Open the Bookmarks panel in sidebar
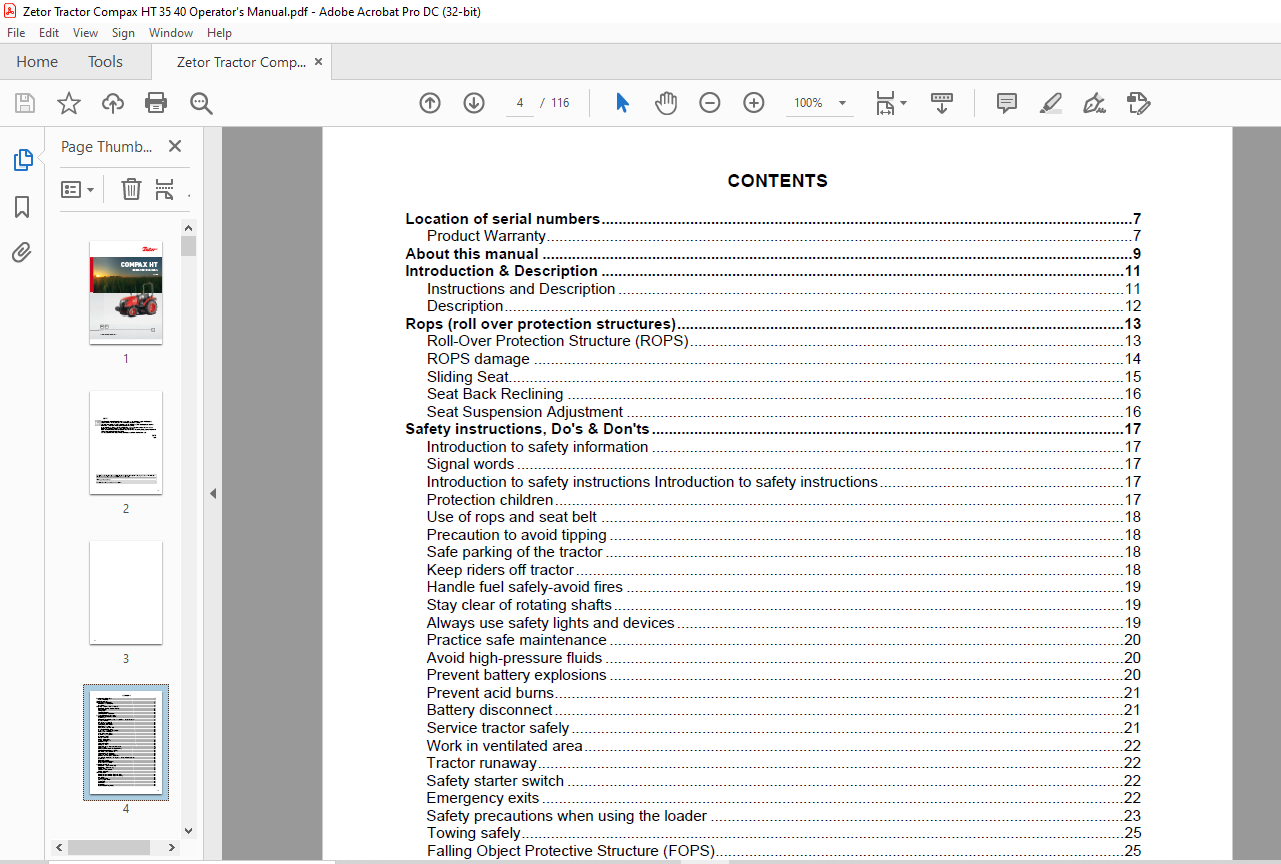The height and width of the screenshot is (864, 1281). [22, 207]
